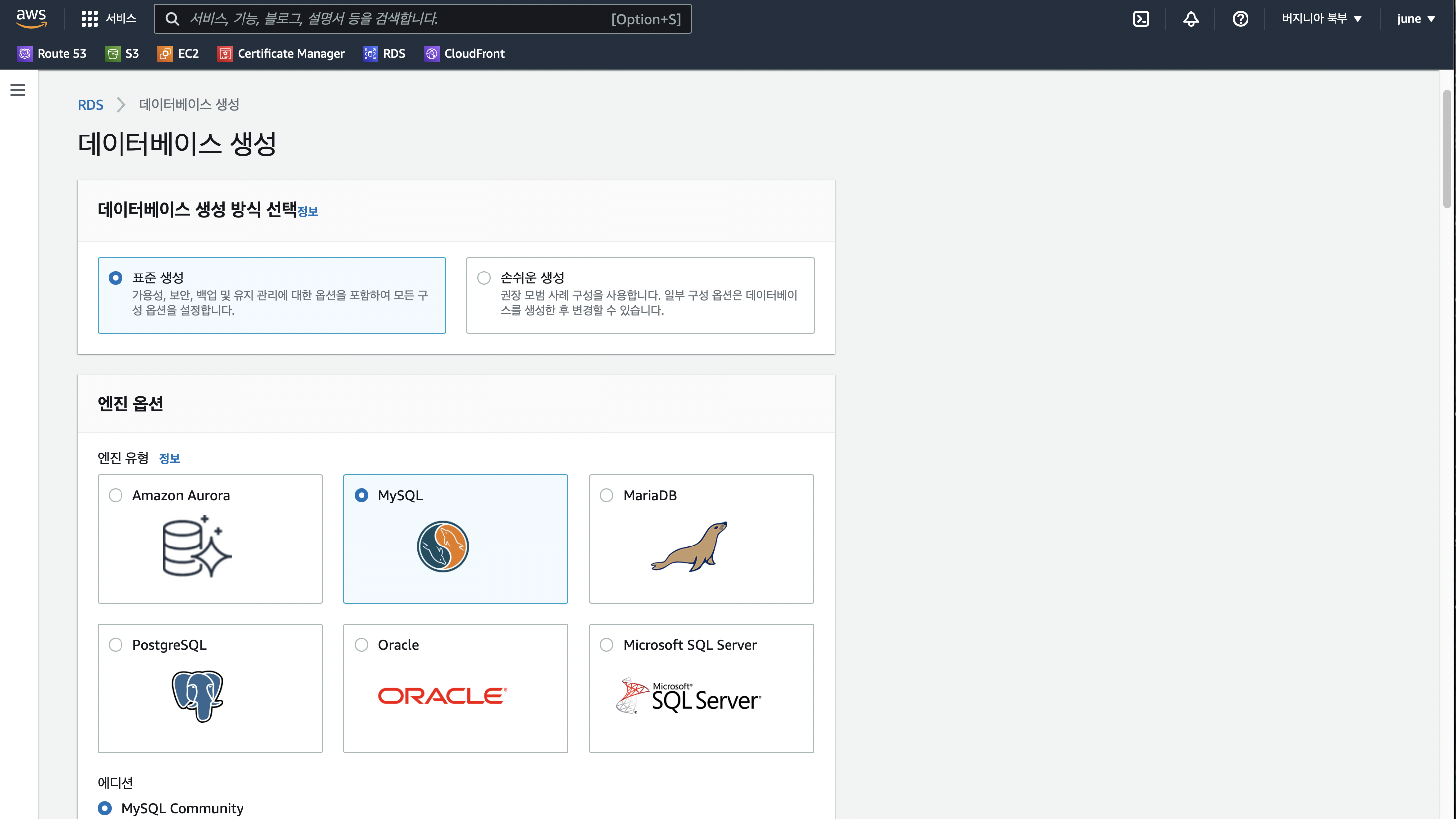
Task: Choose Amazon Aurora engine radio button
Action: (116, 496)
